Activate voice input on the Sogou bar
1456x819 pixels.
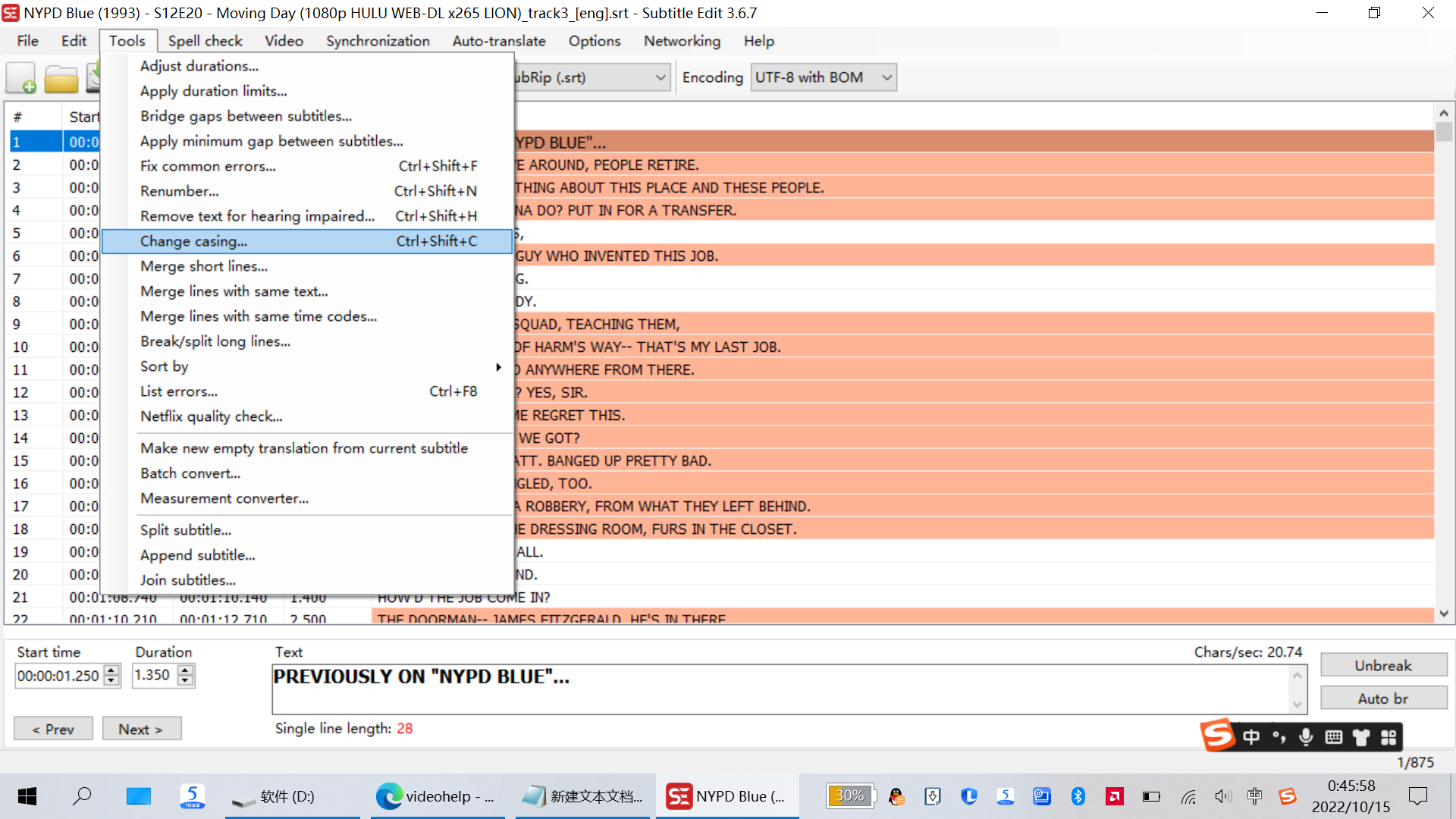point(1305,736)
